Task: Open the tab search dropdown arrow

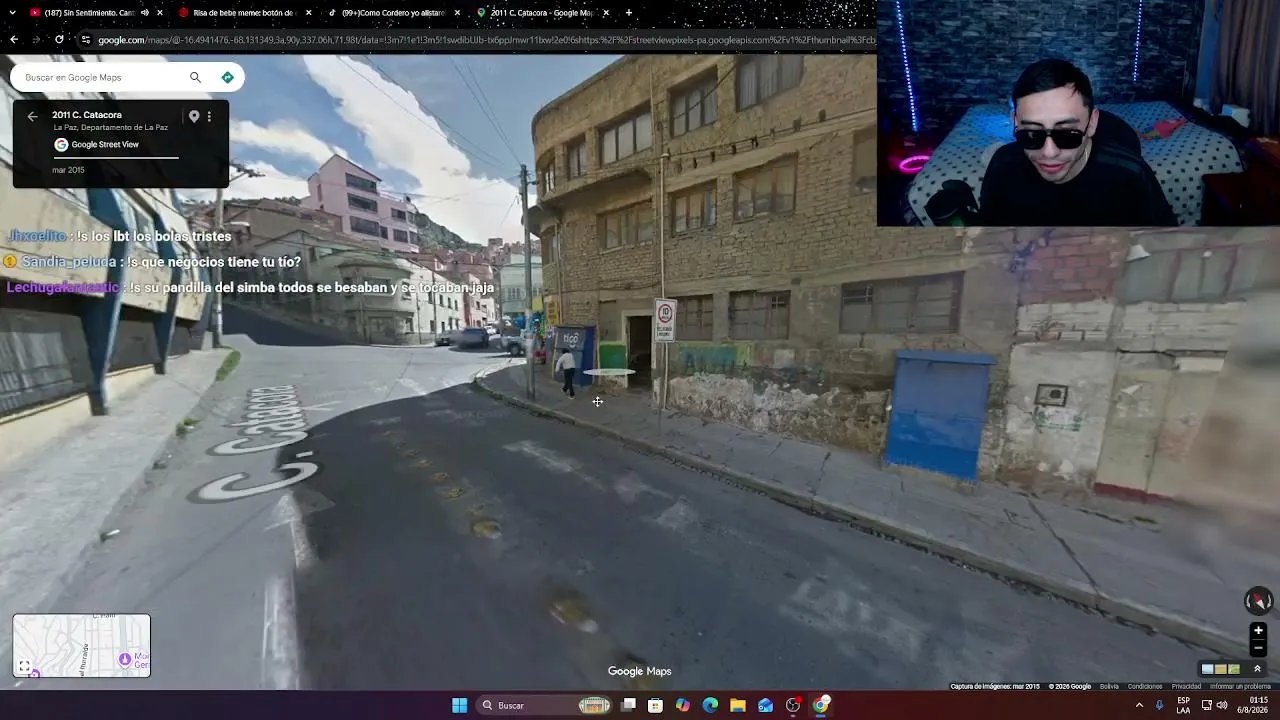Action: click(12, 13)
